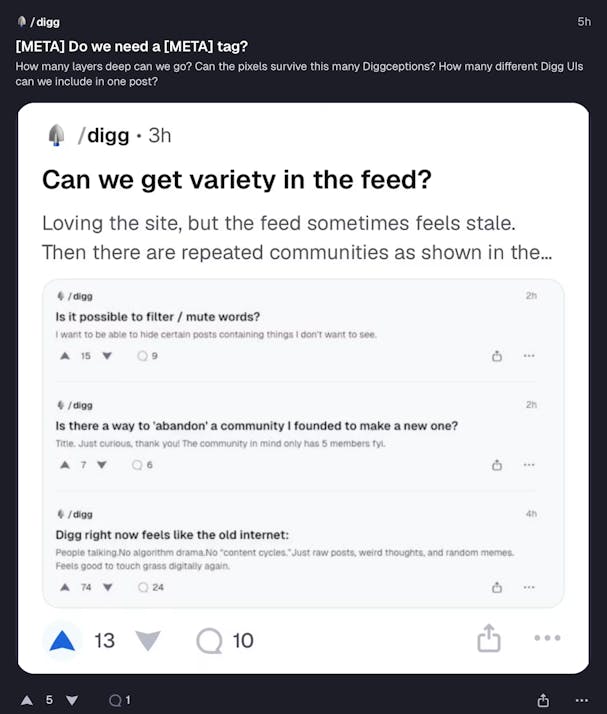
Task: Open the large three-dot menu in the embedded post
Action: pyautogui.click(x=547, y=639)
